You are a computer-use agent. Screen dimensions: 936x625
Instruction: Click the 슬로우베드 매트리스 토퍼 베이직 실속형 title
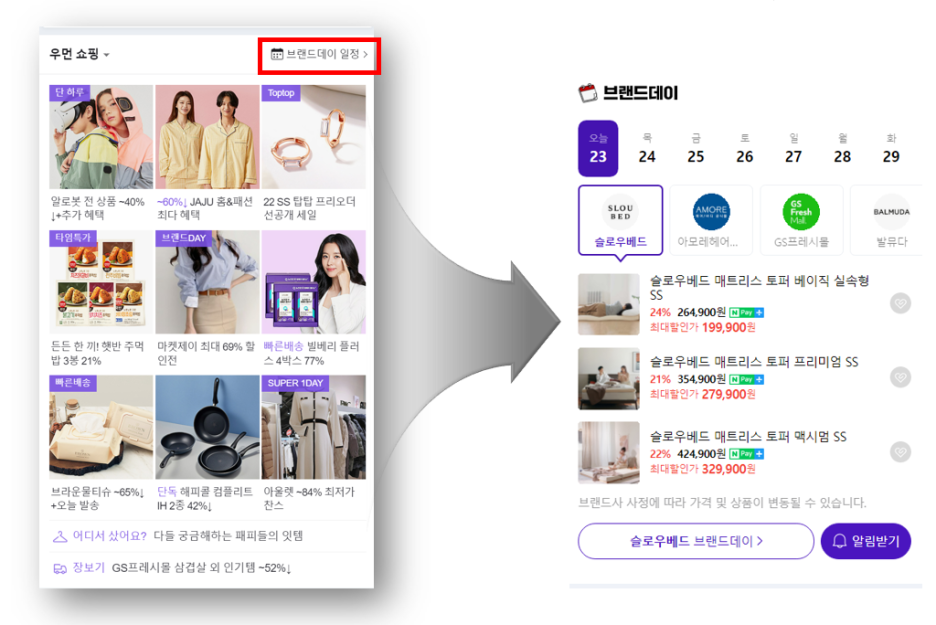click(x=759, y=288)
